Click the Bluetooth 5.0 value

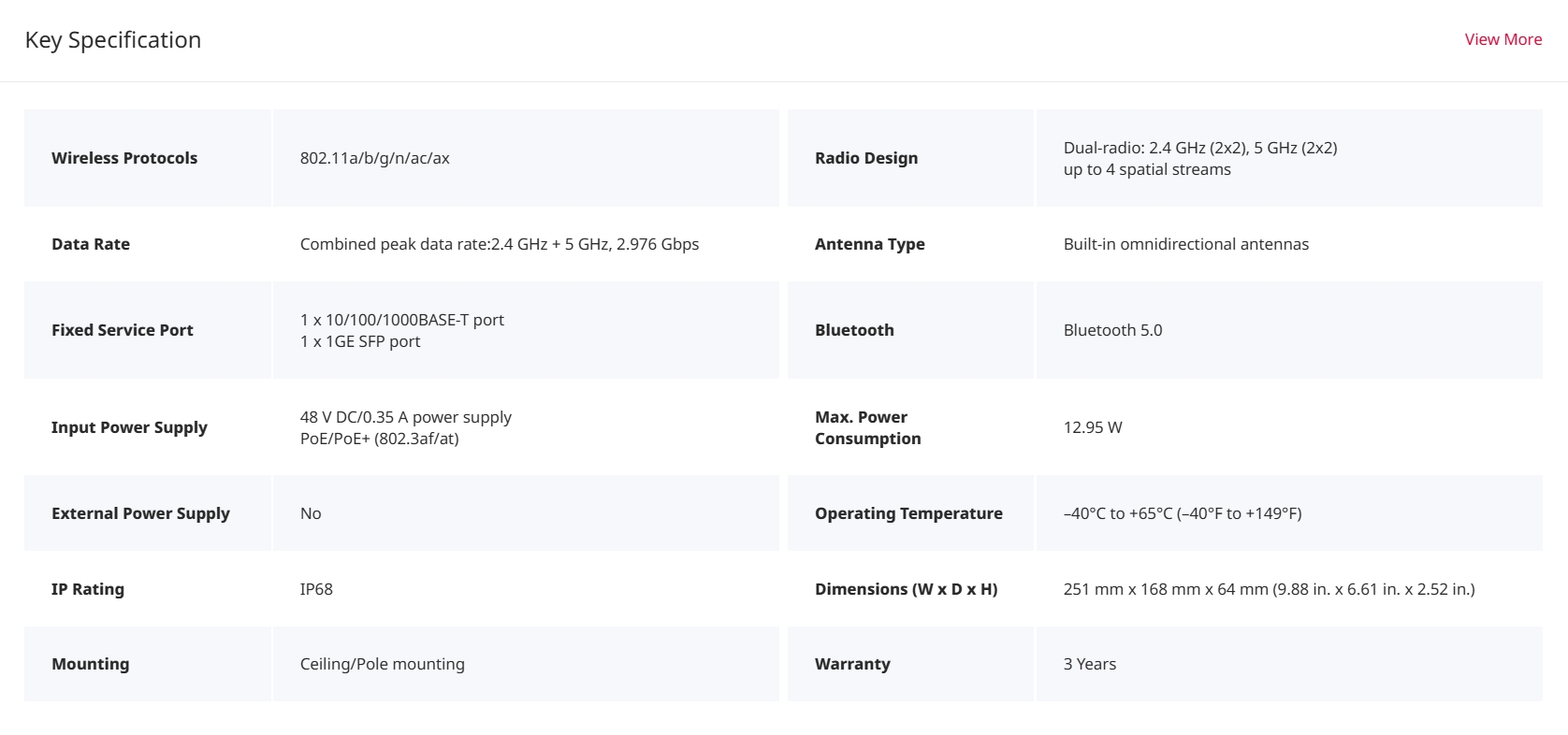(1112, 330)
